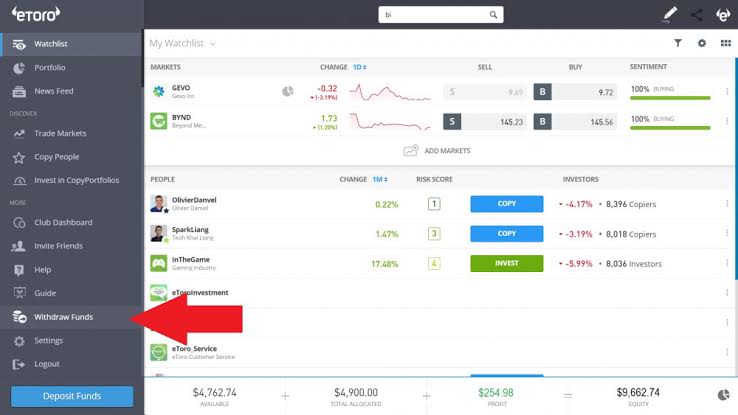Click into the search input field
The width and height of the screenshot is (738, 415).
(433, 15)
